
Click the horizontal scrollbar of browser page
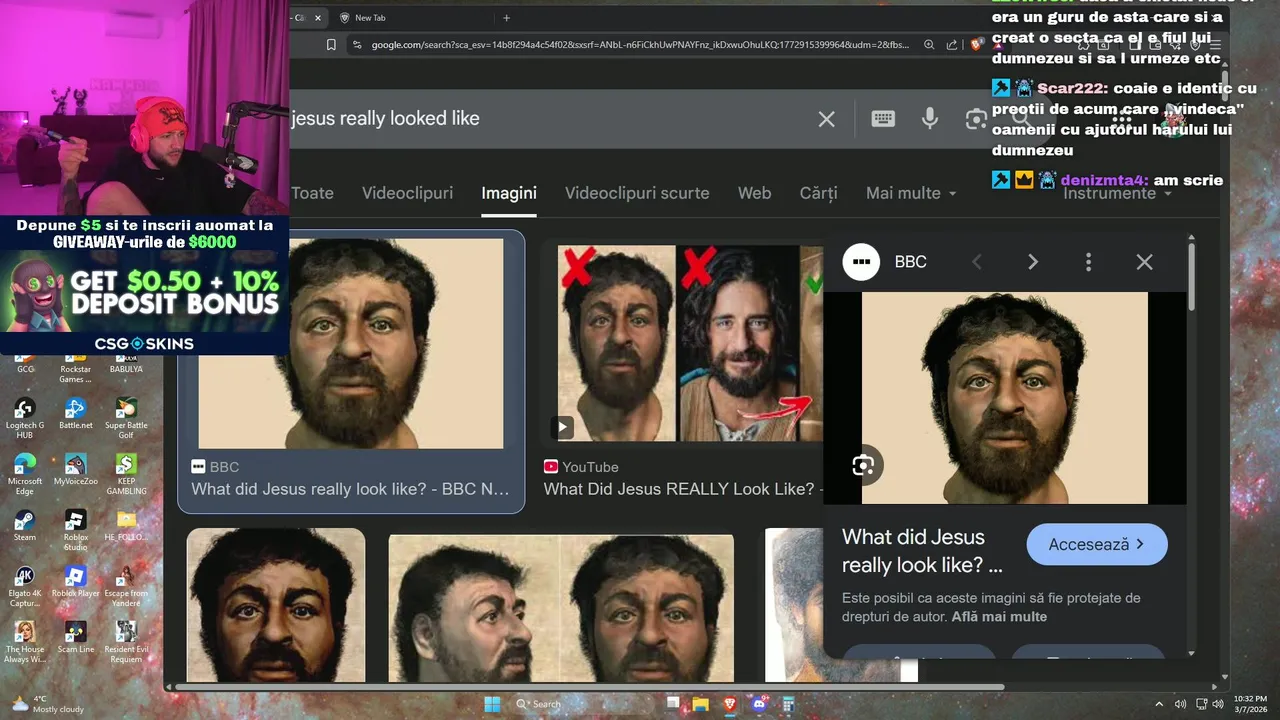pos(590,687)
